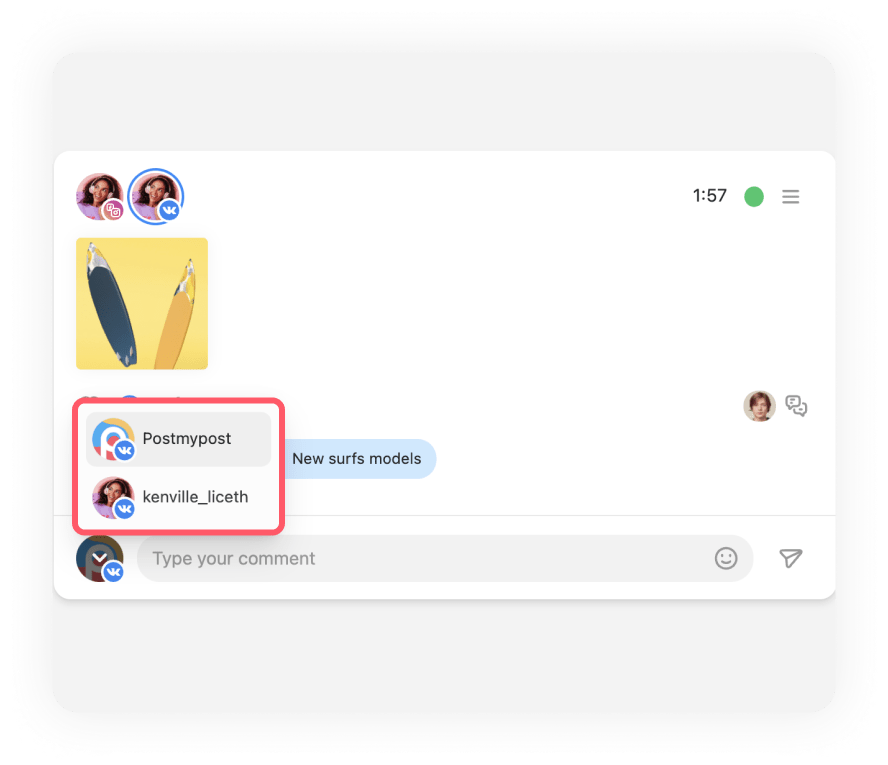Screen dimensions: 888x765
Task: Open the surfboards post image thumbnail
Action: pyautogui.click(x=142, y=304)
